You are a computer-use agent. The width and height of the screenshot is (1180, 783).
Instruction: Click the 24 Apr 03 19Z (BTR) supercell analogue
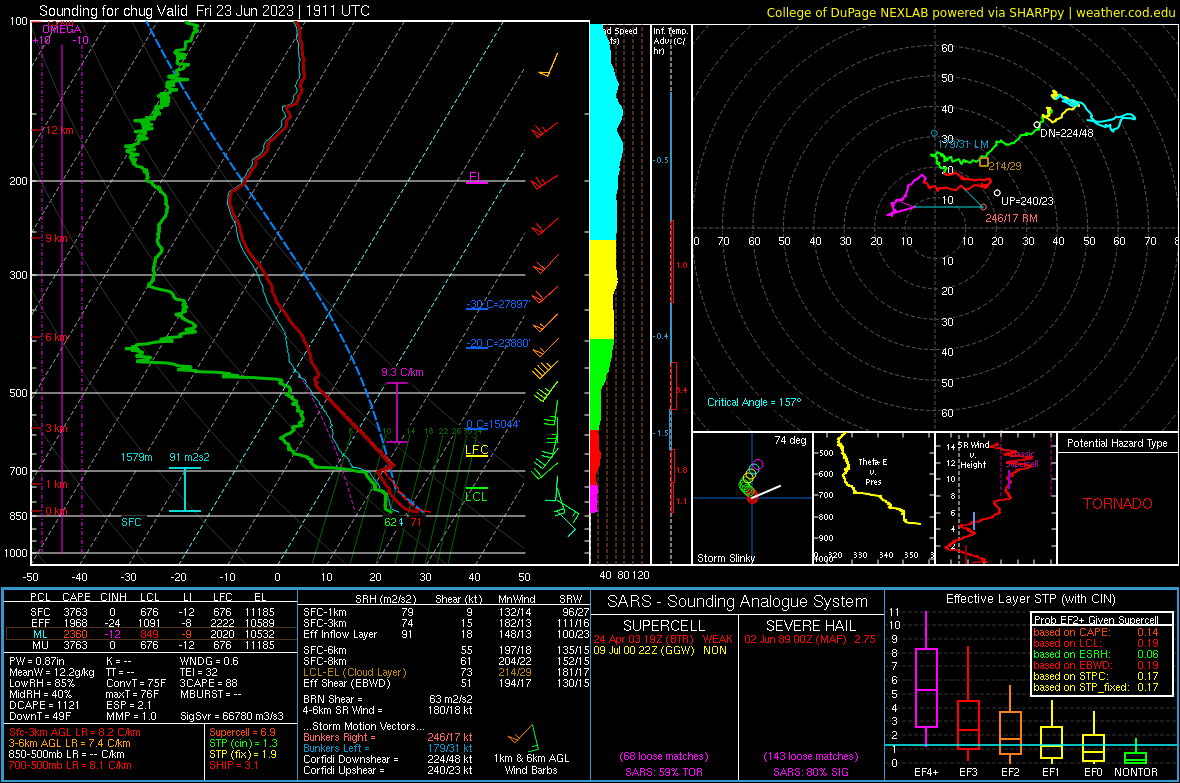coord(663,638)
